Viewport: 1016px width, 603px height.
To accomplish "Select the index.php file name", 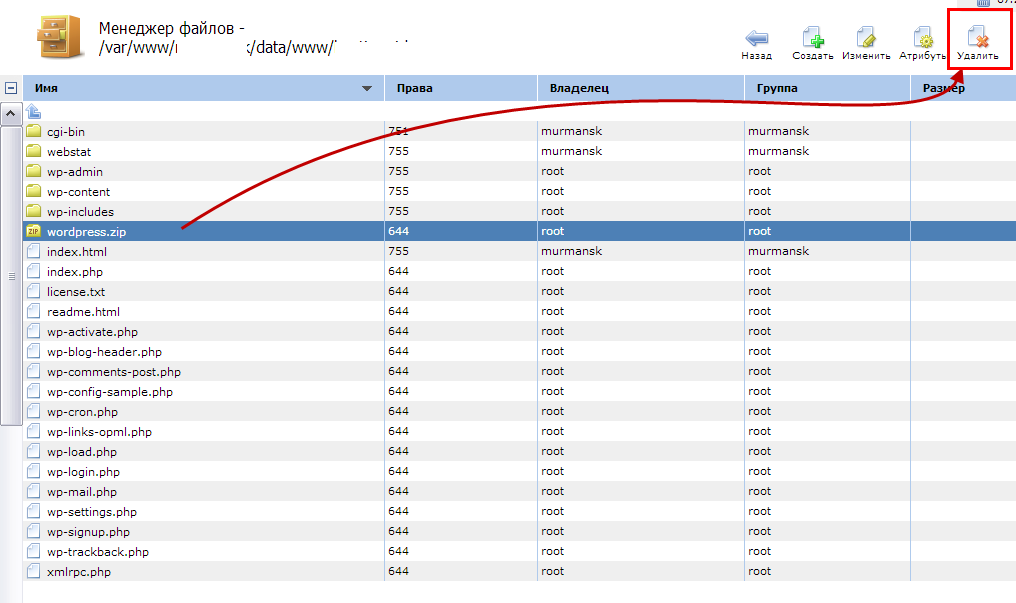I will (75, 272).
